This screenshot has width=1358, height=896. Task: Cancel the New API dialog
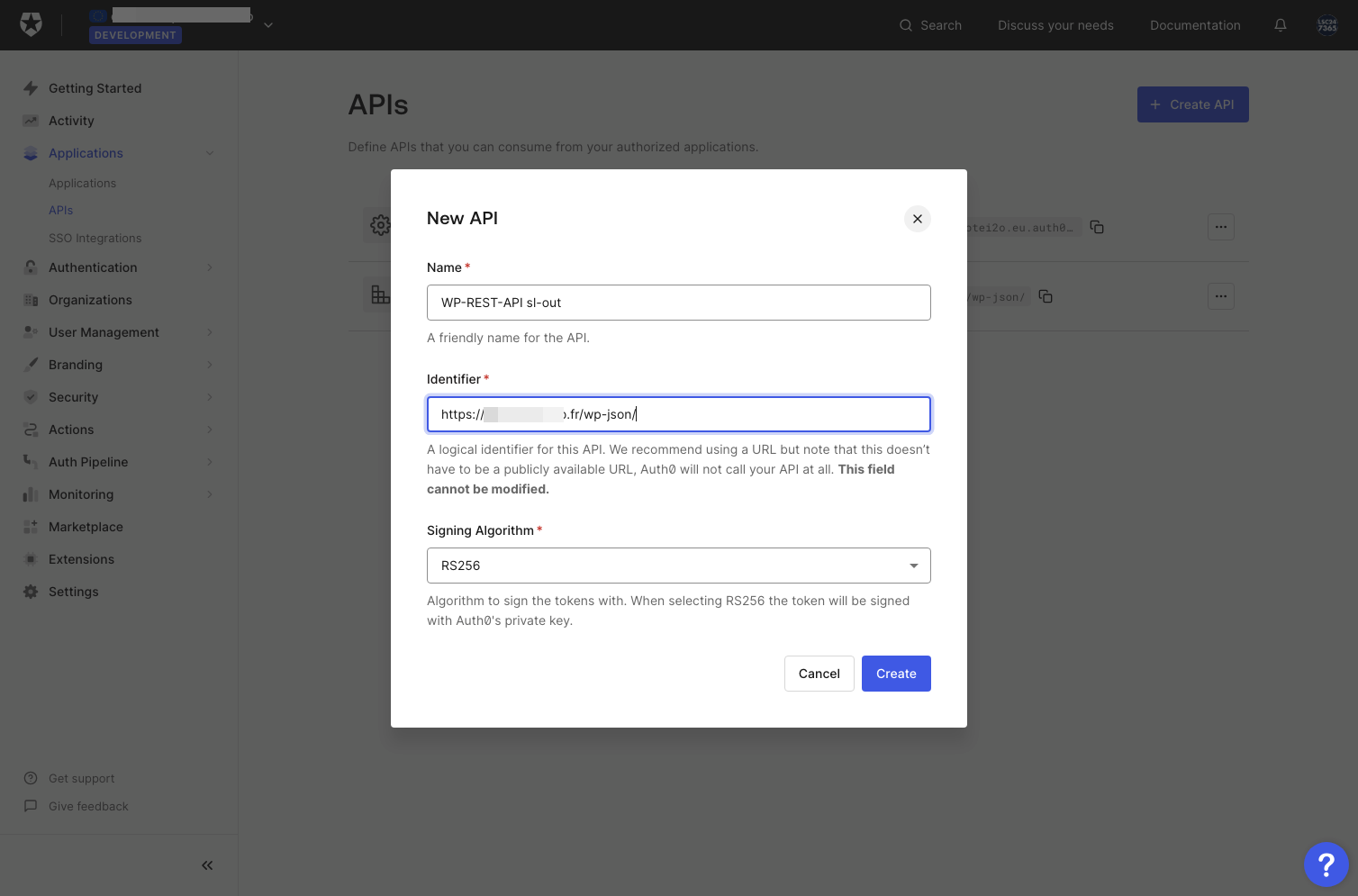click(x=819, y=674)
